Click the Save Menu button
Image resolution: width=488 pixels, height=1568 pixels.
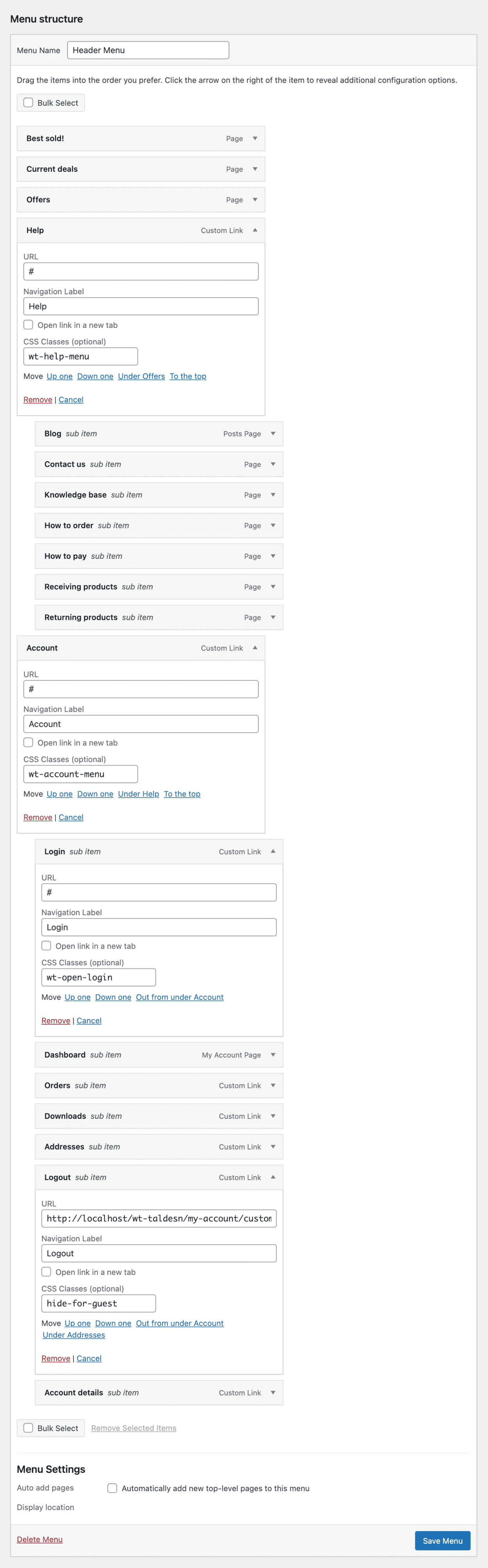442,1541
